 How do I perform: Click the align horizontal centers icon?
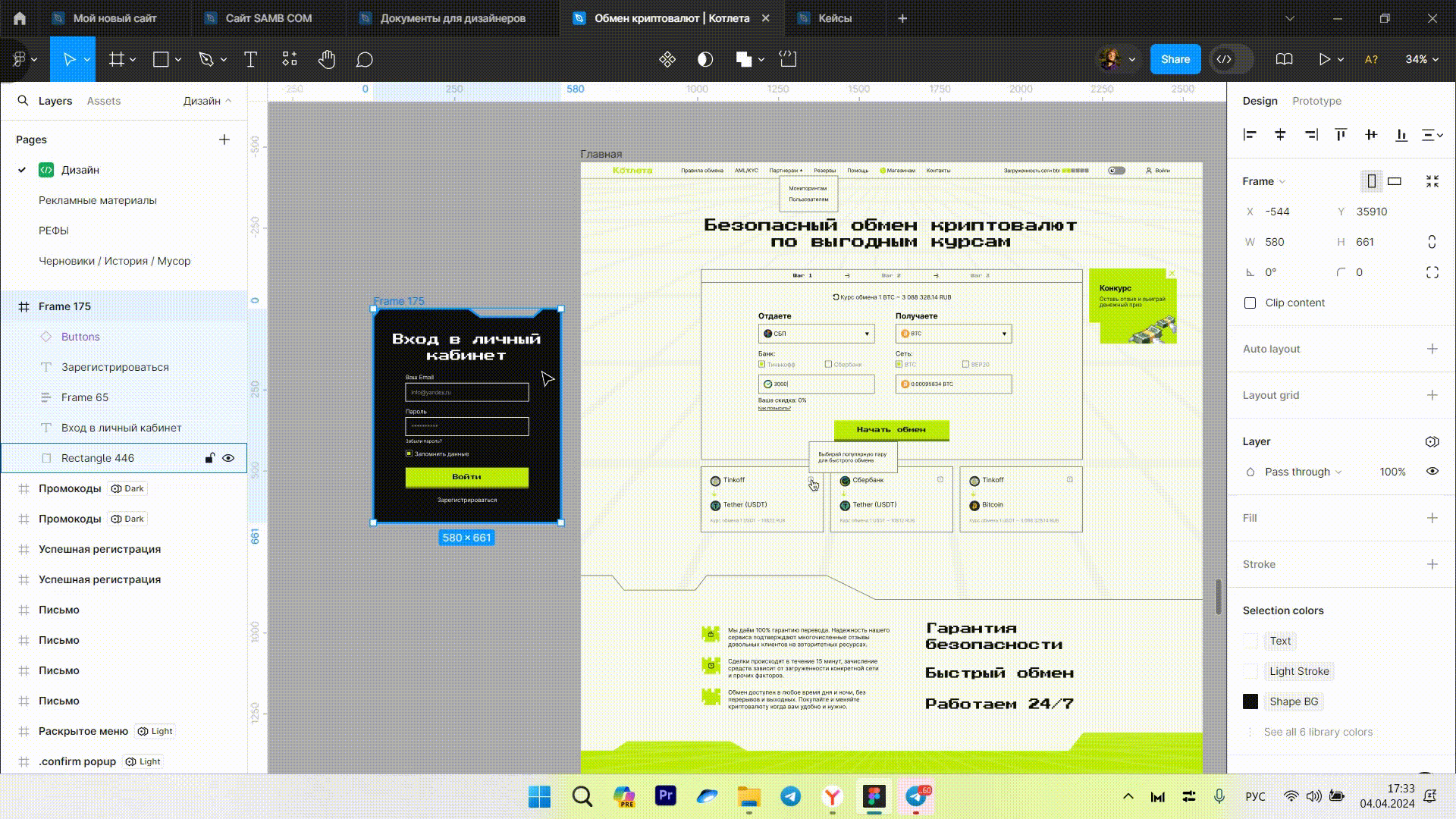click(1281, 135)
